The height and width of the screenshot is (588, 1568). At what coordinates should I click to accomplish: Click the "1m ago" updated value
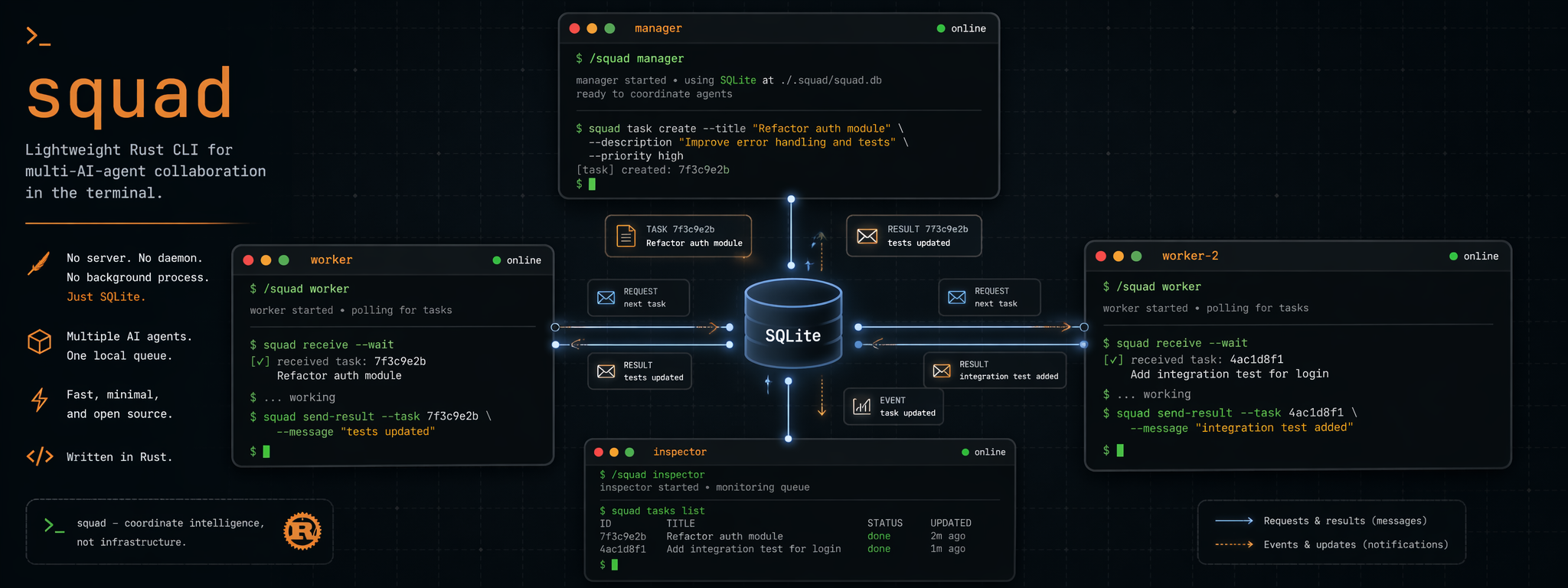(x=948, y=549)
